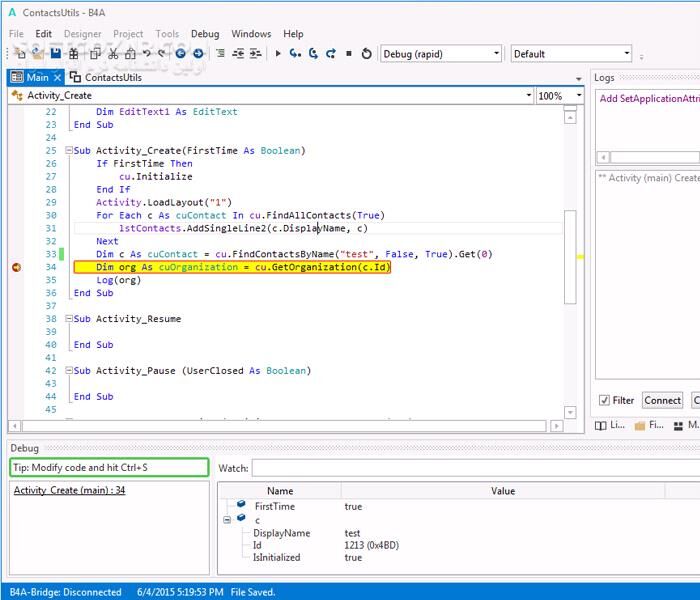Collapse the Activity_Create sub on line 25
The image size is (700, 600).
[68, 151]
